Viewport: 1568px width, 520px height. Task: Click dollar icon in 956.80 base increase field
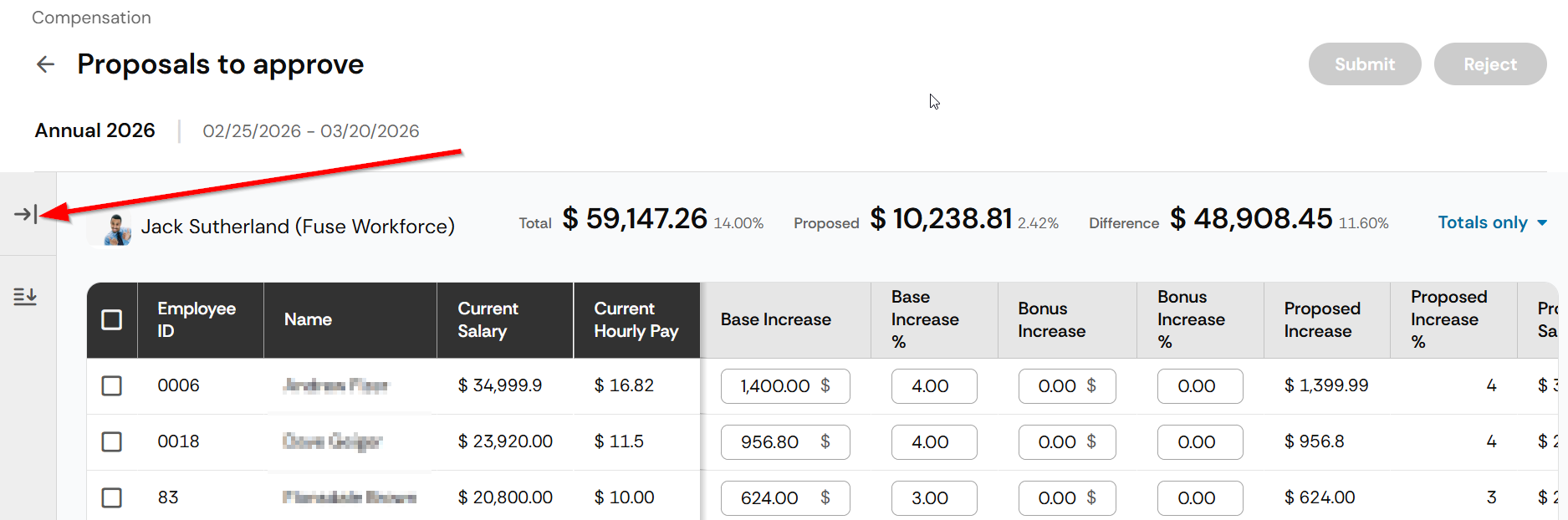click(825, 441)
